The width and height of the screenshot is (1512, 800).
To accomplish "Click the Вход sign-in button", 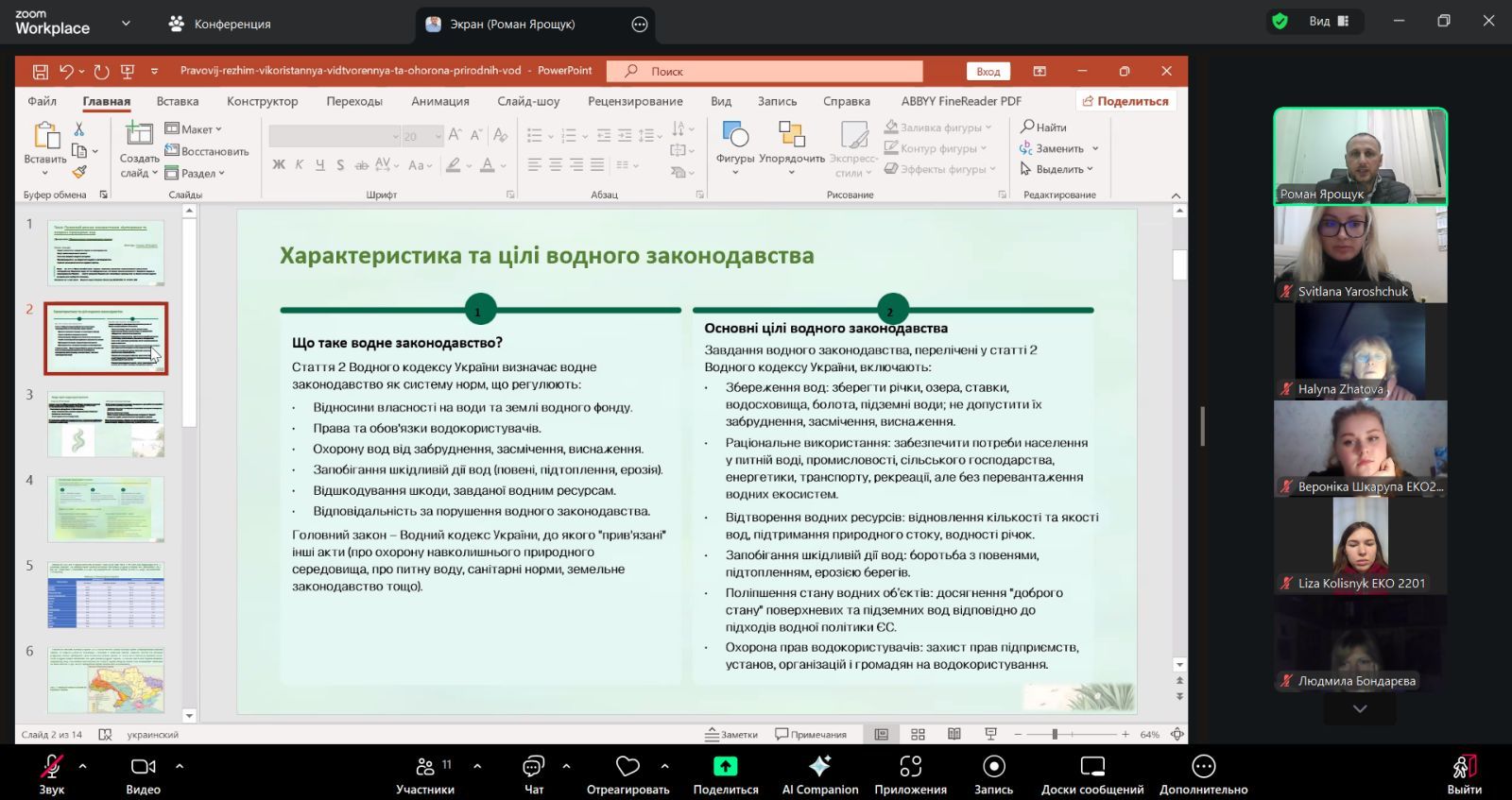I will click(x=988, y=71).
